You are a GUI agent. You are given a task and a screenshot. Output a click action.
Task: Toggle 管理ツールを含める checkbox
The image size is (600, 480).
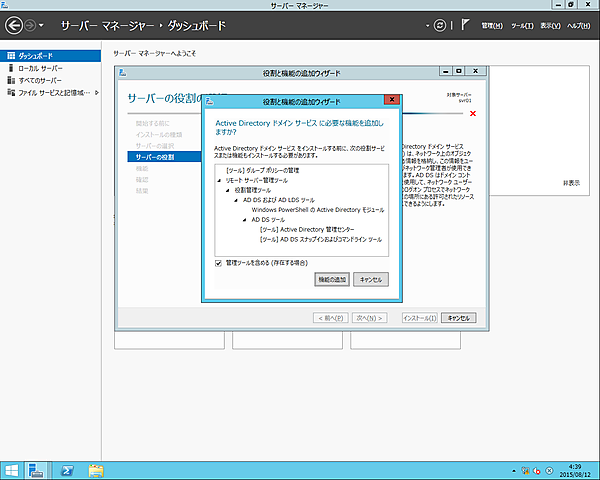(218, 263)
